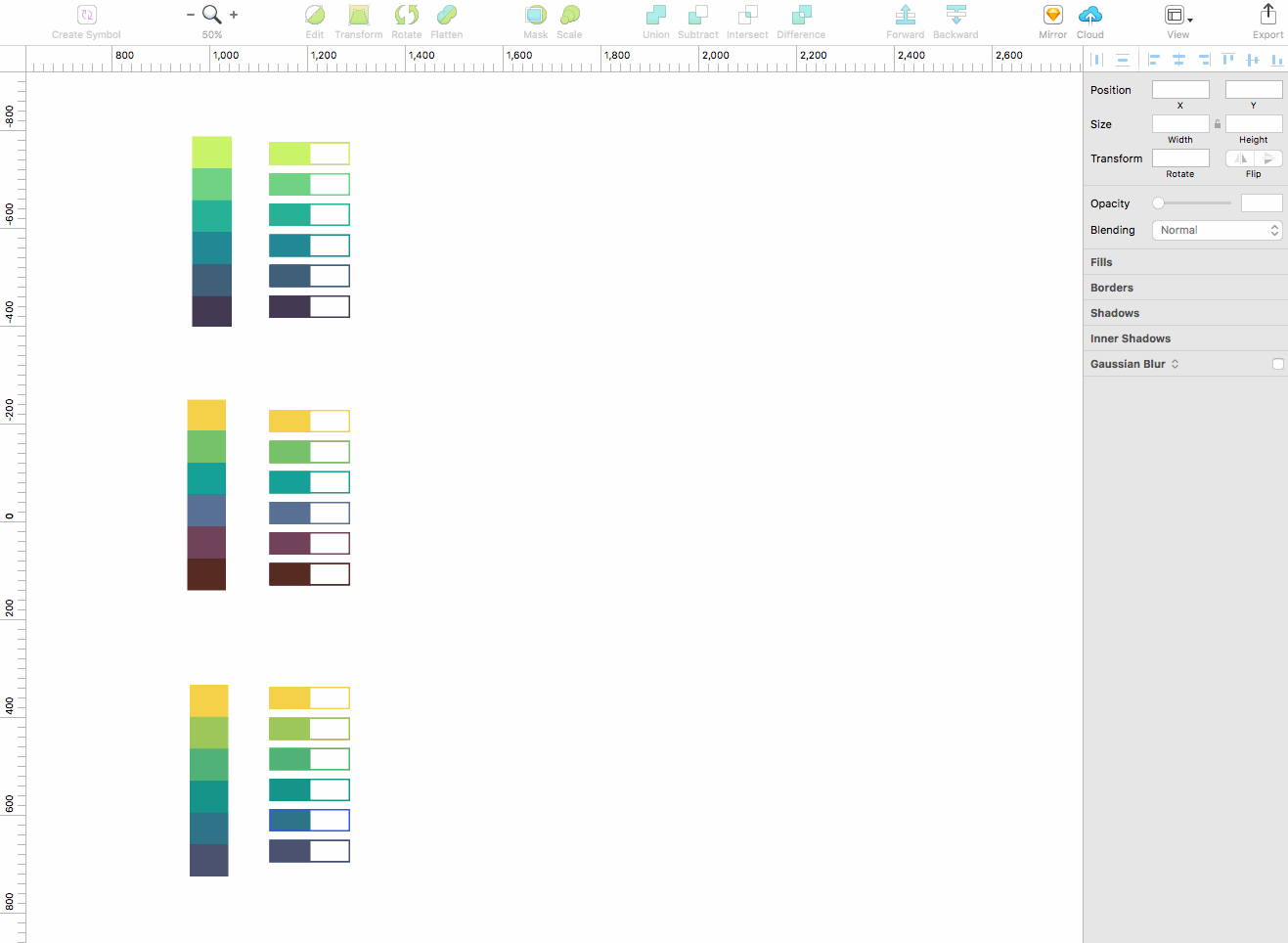Click the Flatten toolbar icon
Viewport: 1288px width, 943px height.
(x=447, y=15)
